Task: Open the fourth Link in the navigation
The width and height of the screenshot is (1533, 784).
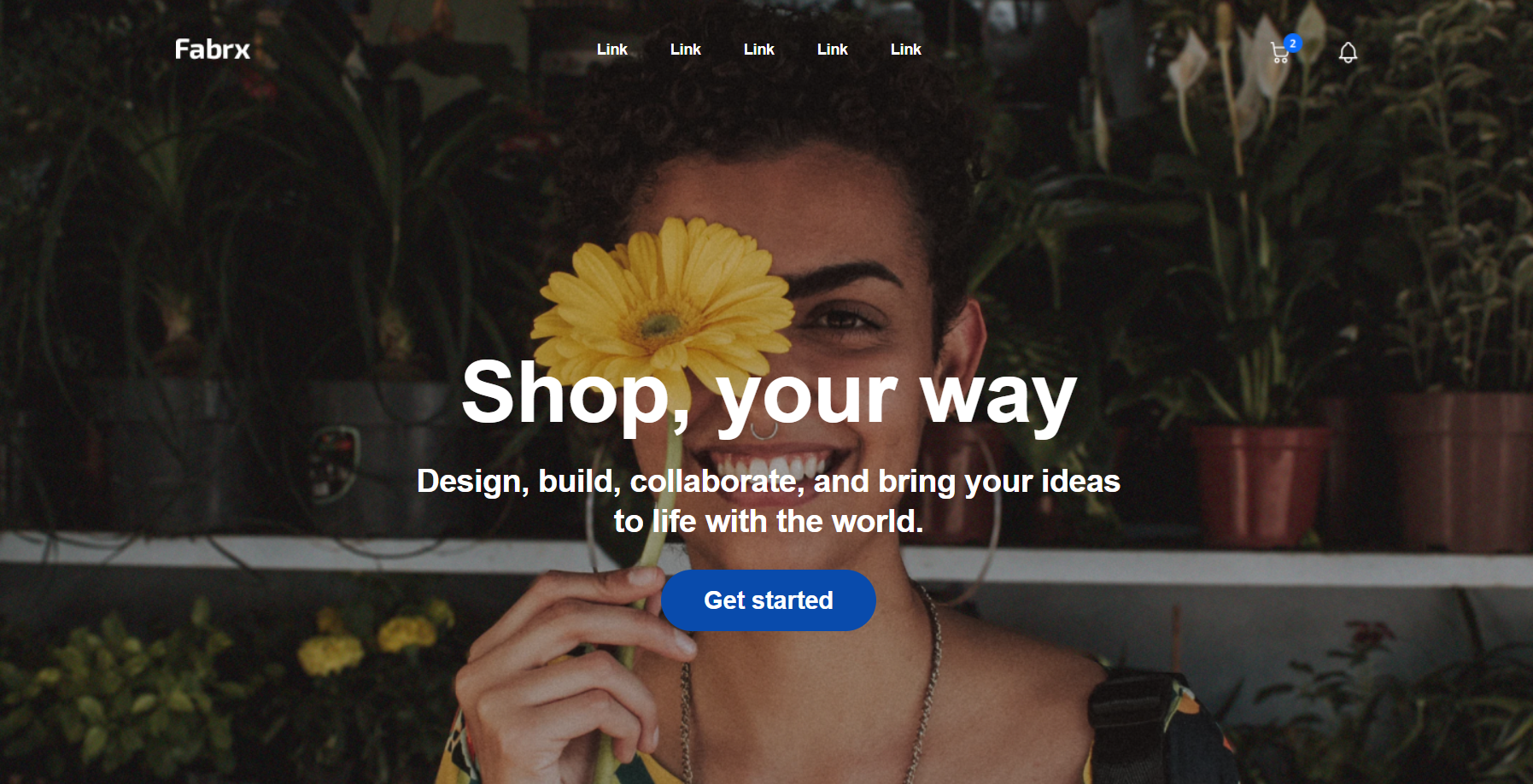Action: tap(832, 50)
